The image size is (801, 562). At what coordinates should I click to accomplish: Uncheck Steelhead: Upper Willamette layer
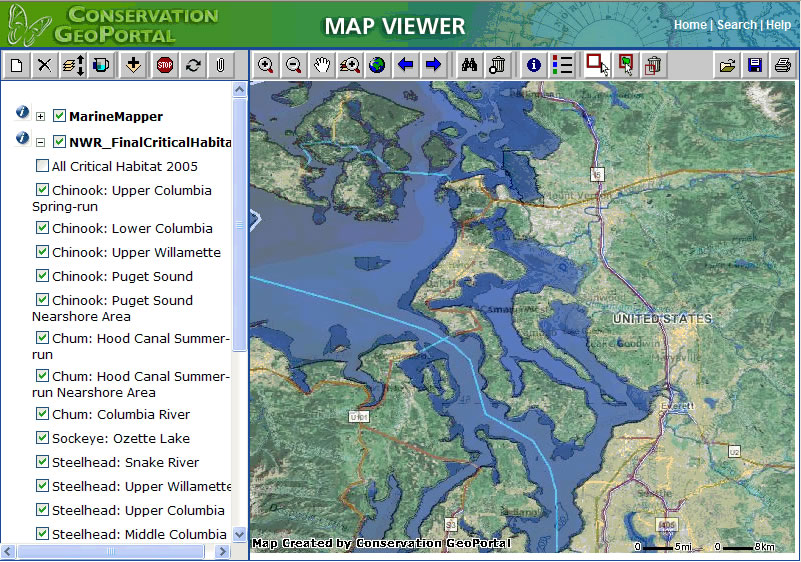click(42, 485)
